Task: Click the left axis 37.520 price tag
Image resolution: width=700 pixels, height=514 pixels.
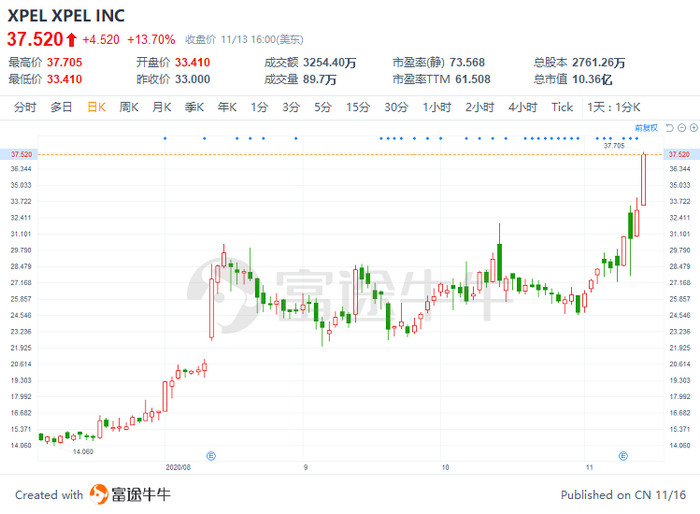Action: 21,154
